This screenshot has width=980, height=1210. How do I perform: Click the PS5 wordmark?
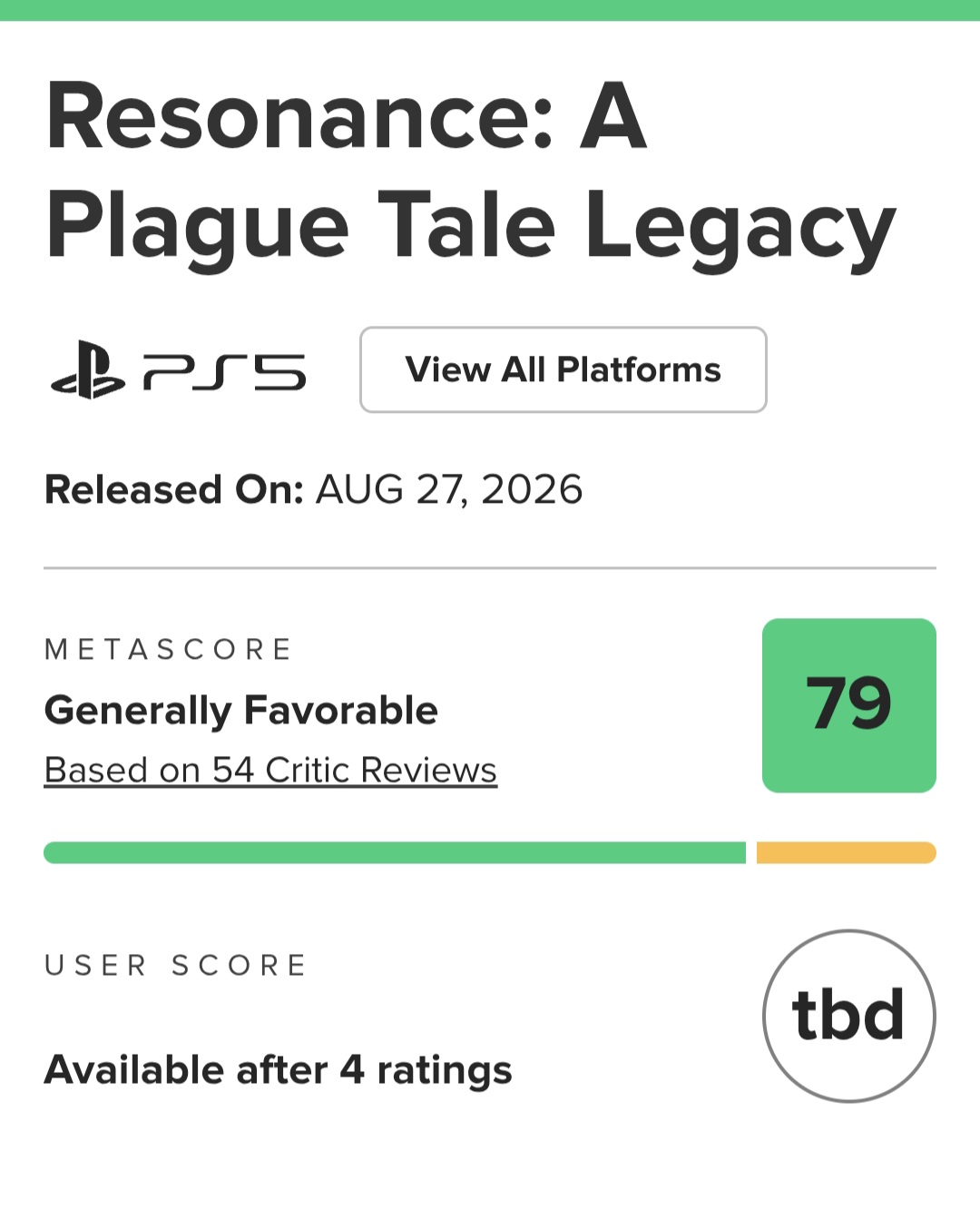225,372
